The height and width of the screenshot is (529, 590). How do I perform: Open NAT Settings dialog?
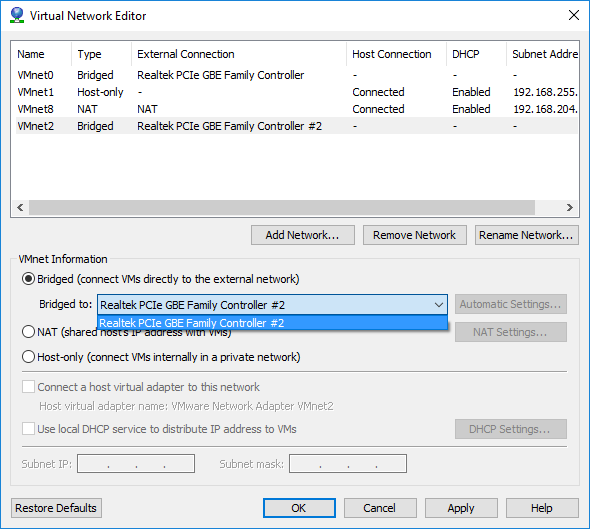511,332
